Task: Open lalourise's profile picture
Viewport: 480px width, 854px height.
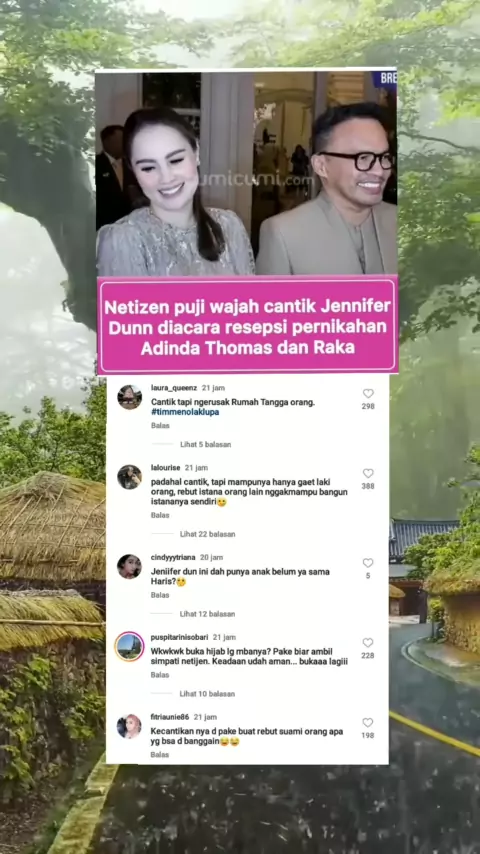Action: (x=130, y=477)
